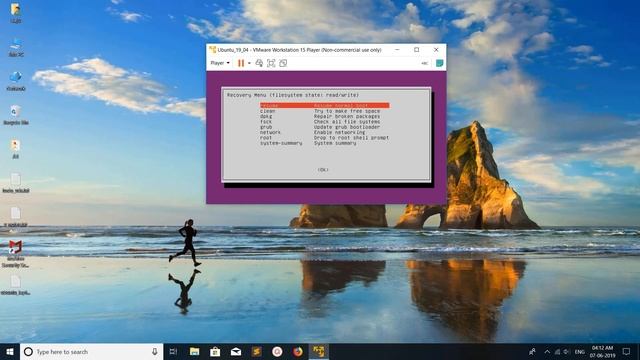Click the ENG language indicator
Screen dimensions: 640x360
click(x=580, y=351)
